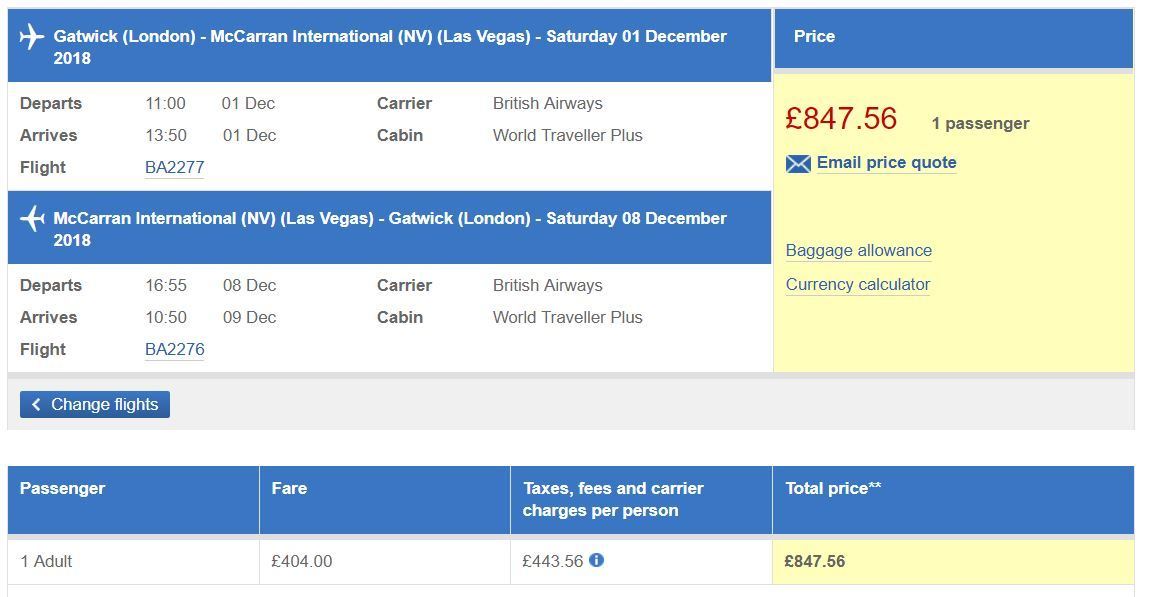Open flight BA2277 details link

tap(174, 168)
